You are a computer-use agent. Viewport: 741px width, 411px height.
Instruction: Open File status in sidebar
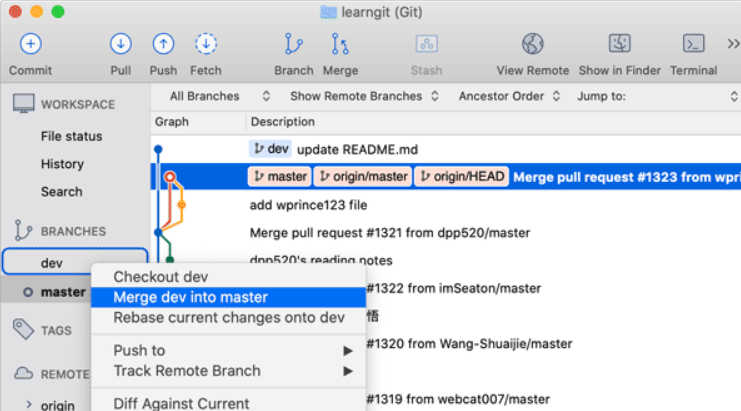tap(71, 137)
